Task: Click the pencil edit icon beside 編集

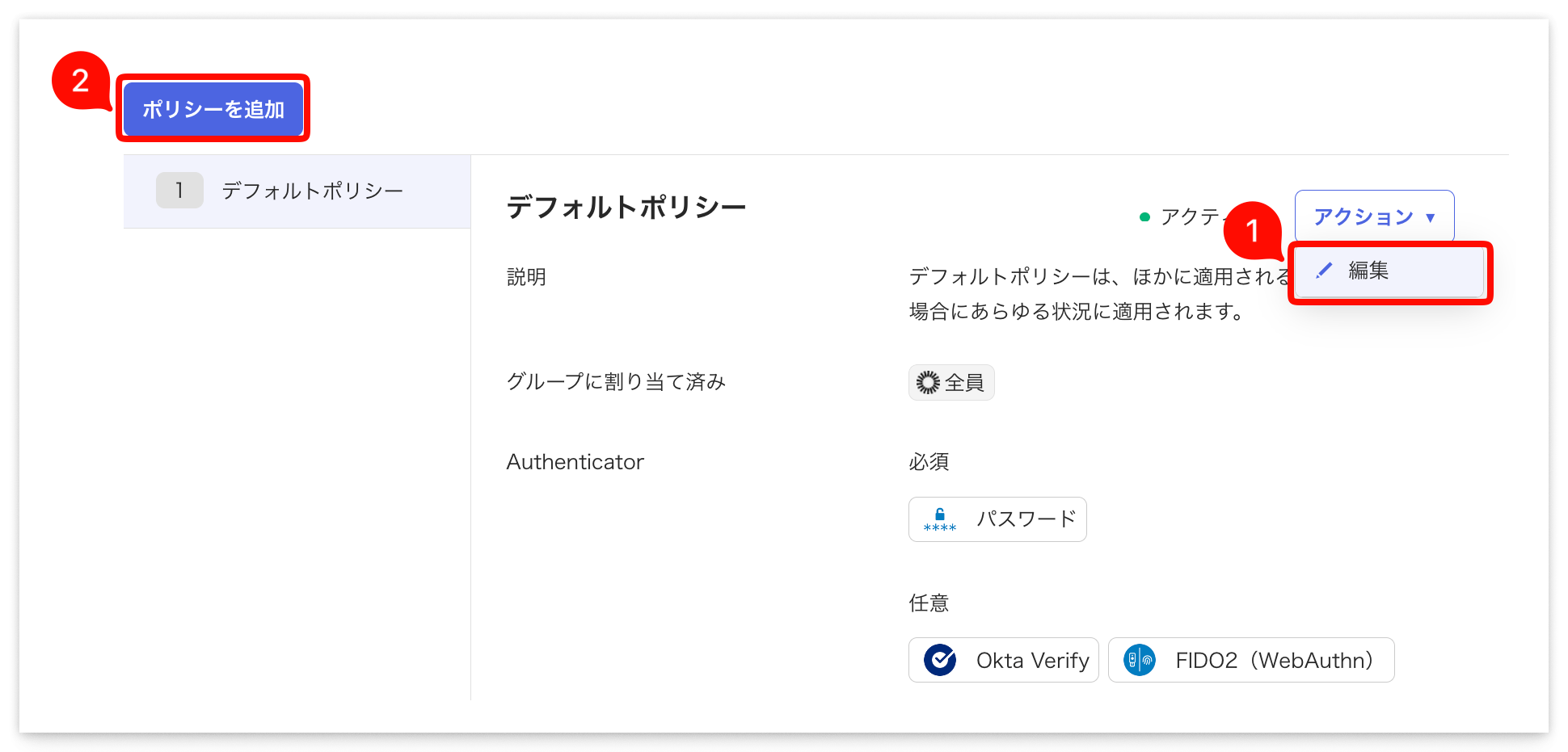Action: click(x=1323, y=271)
